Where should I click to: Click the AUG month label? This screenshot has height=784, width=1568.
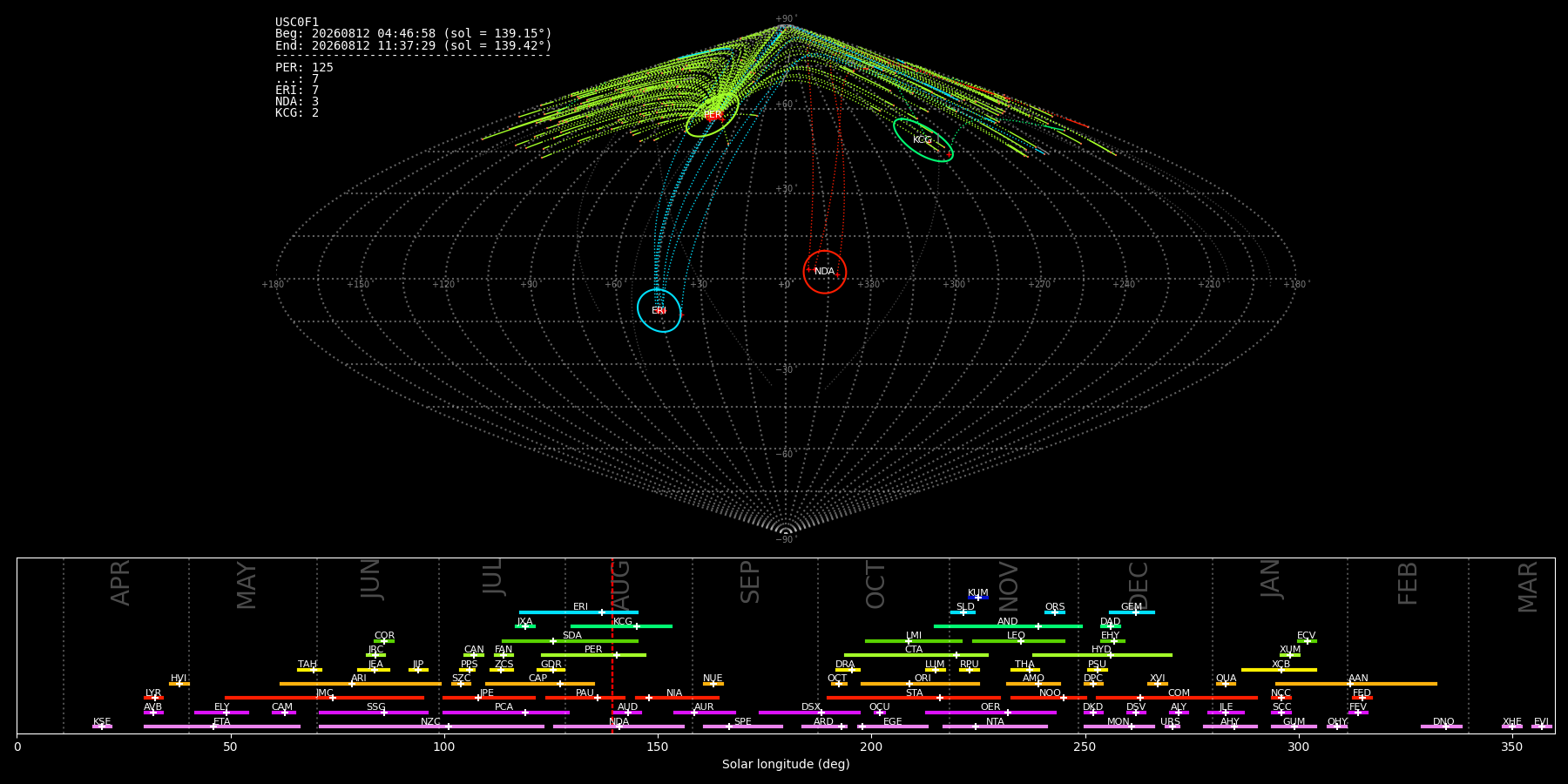620,586
